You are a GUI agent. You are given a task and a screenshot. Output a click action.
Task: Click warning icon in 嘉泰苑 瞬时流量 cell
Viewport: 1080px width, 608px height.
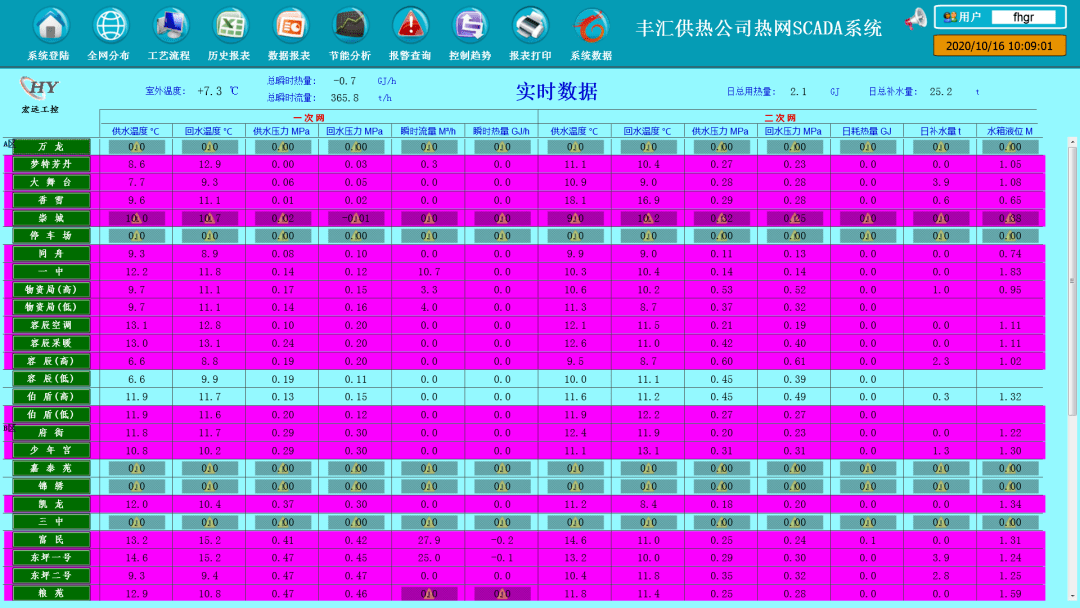(x=428, y=468)
